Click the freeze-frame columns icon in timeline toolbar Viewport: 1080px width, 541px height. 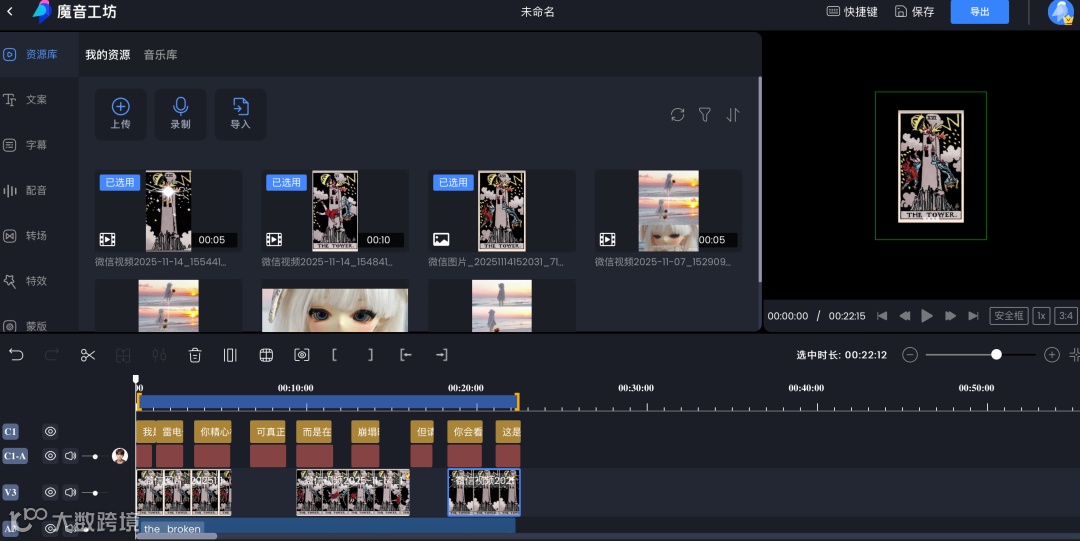coord(230,355)
